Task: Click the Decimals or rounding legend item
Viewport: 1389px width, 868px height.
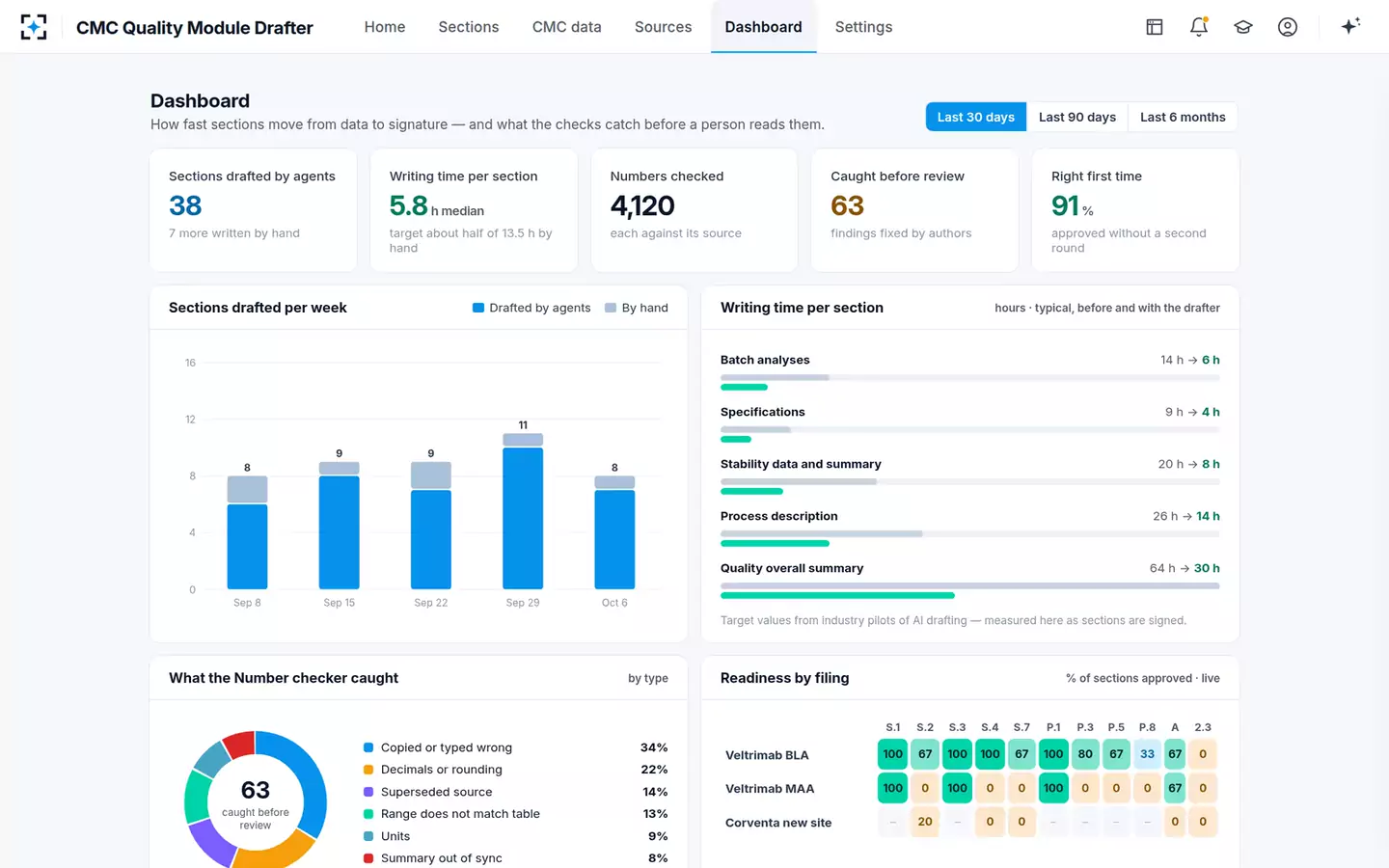Action: 515,770
